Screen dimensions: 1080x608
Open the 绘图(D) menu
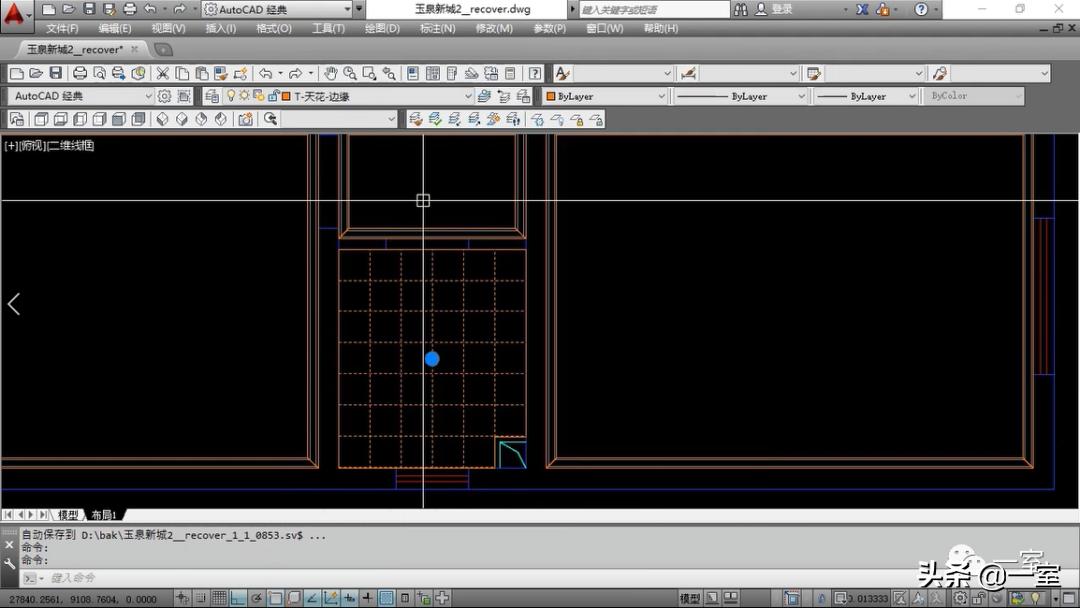pos(381,28)
